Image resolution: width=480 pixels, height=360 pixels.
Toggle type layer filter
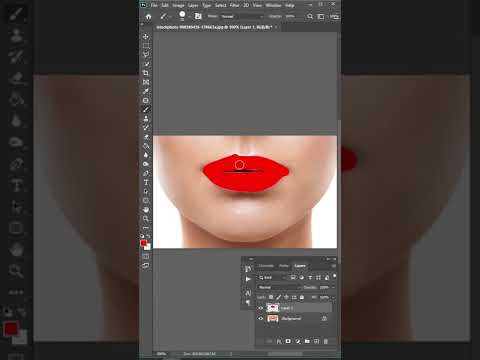[310, 277]
